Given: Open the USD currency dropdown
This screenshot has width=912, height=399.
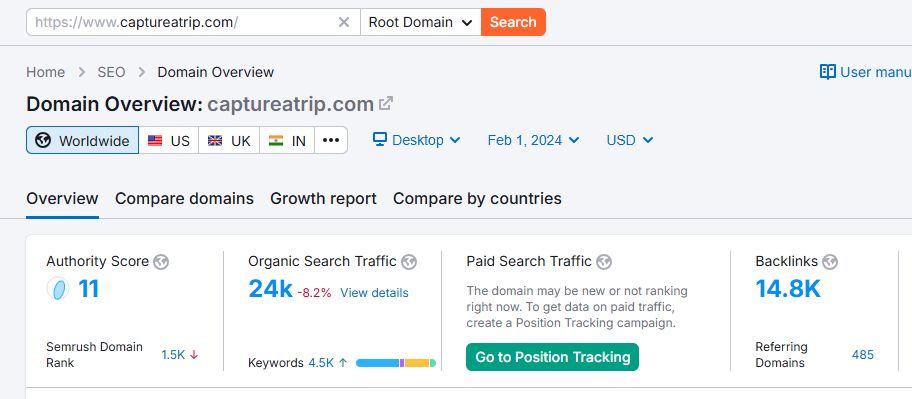Looking at the screenshot, I should coord(630,140).
